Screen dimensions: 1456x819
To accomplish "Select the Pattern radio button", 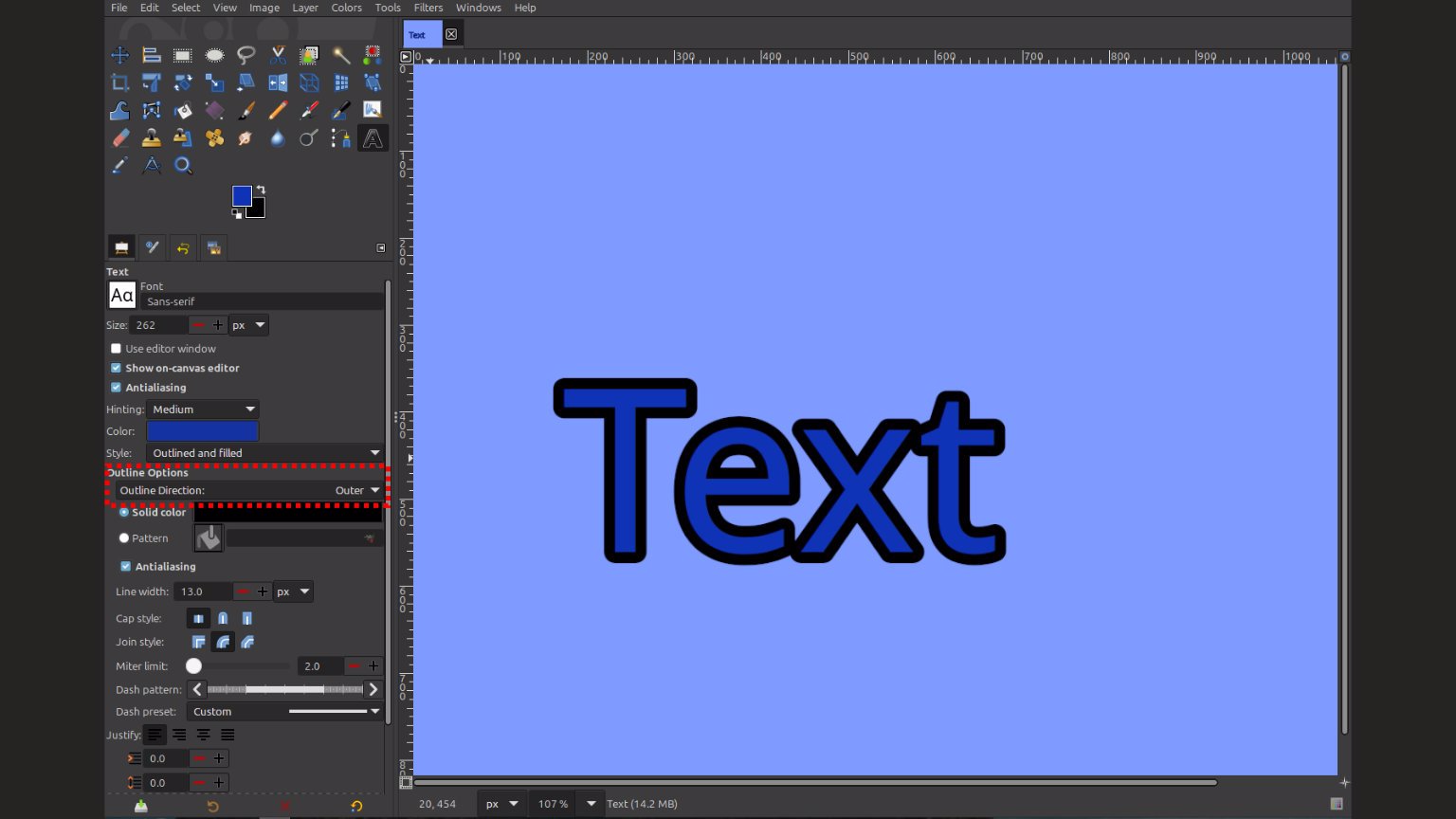I will 124,538.
